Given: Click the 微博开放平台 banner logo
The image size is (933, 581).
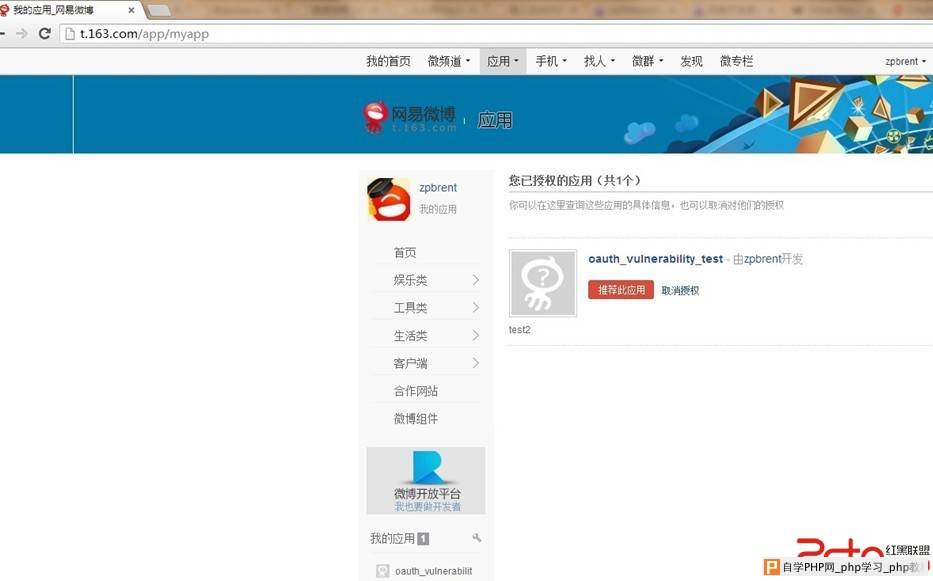Looking at the screenshot, I should (x=427, y=468).
